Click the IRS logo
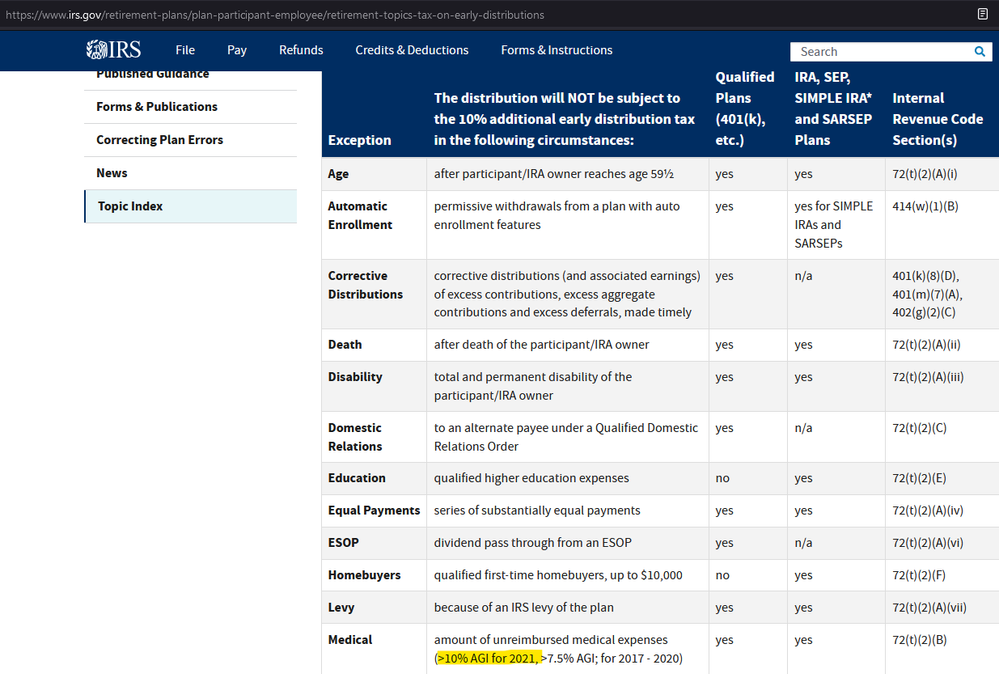 113,50
